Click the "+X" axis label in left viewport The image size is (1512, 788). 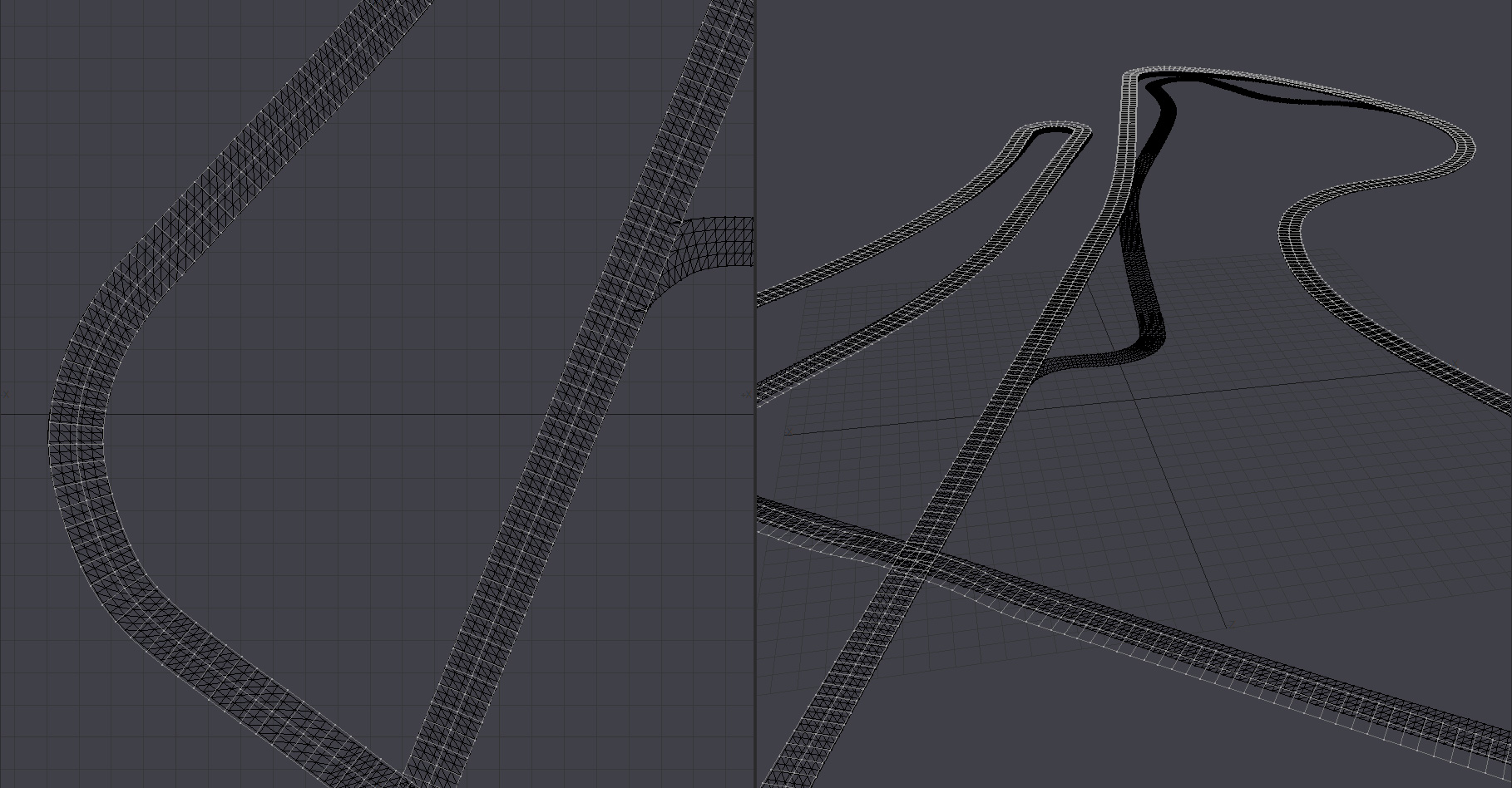click(745, 396)
